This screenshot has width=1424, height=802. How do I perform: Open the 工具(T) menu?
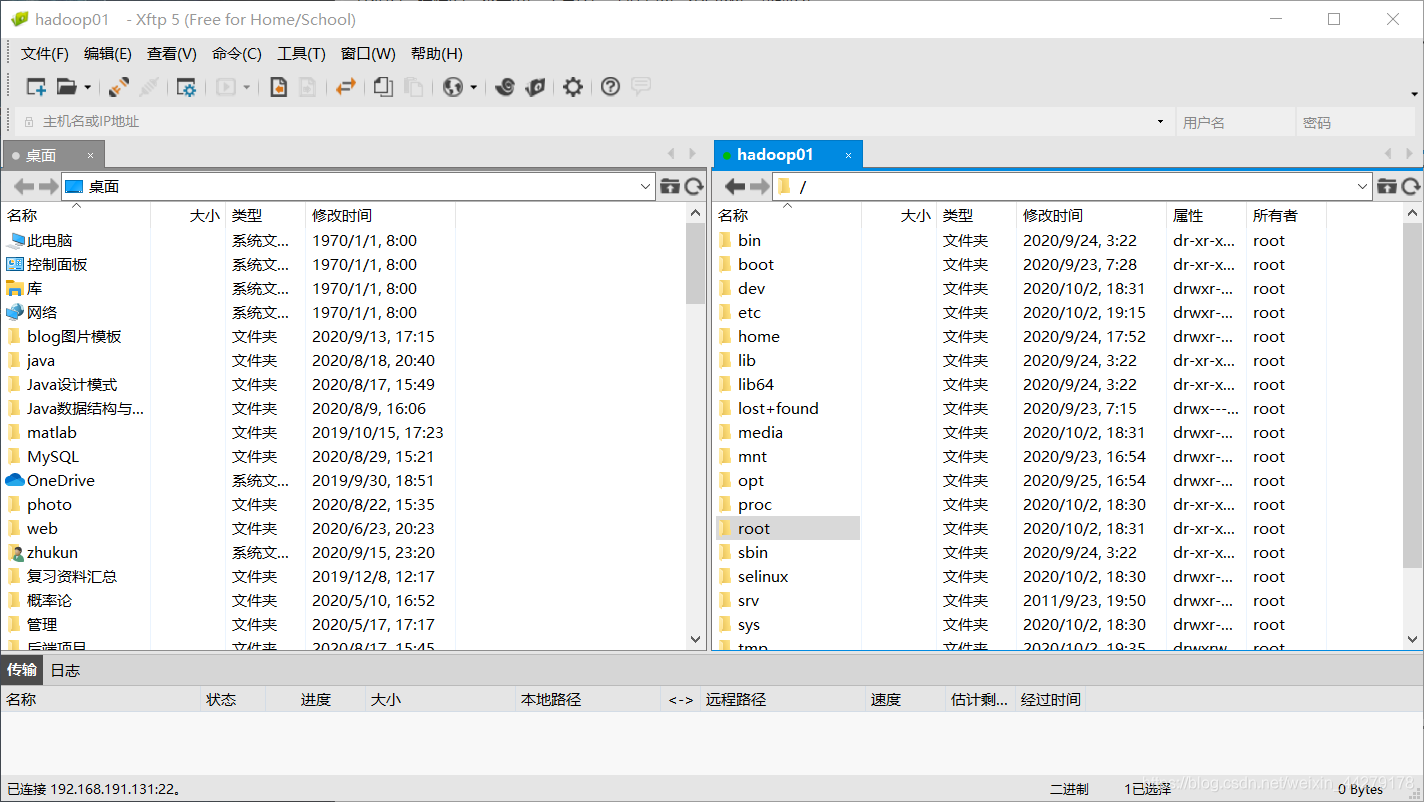[x=301, y=54]
